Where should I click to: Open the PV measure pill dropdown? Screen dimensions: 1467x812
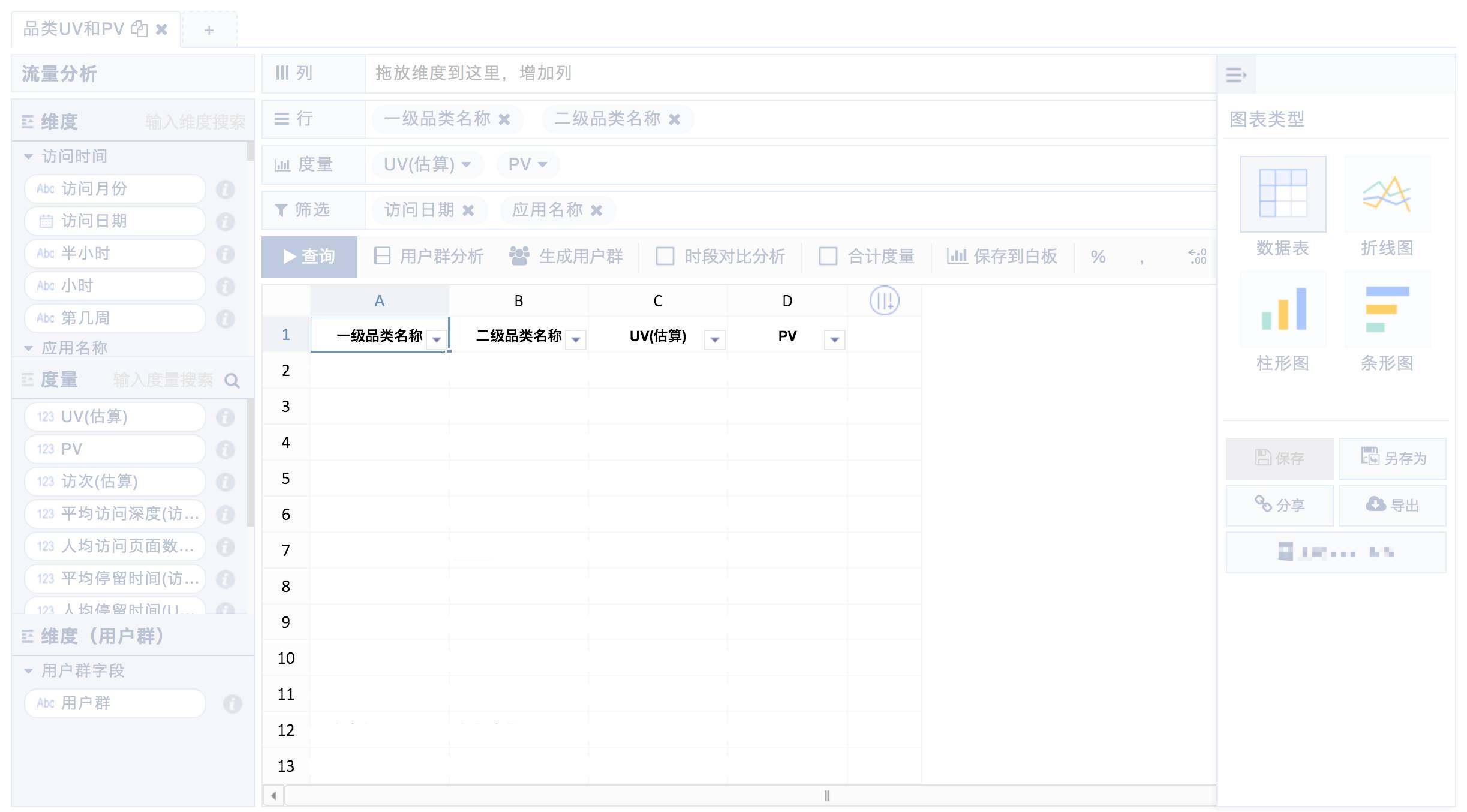click(542, 164)
